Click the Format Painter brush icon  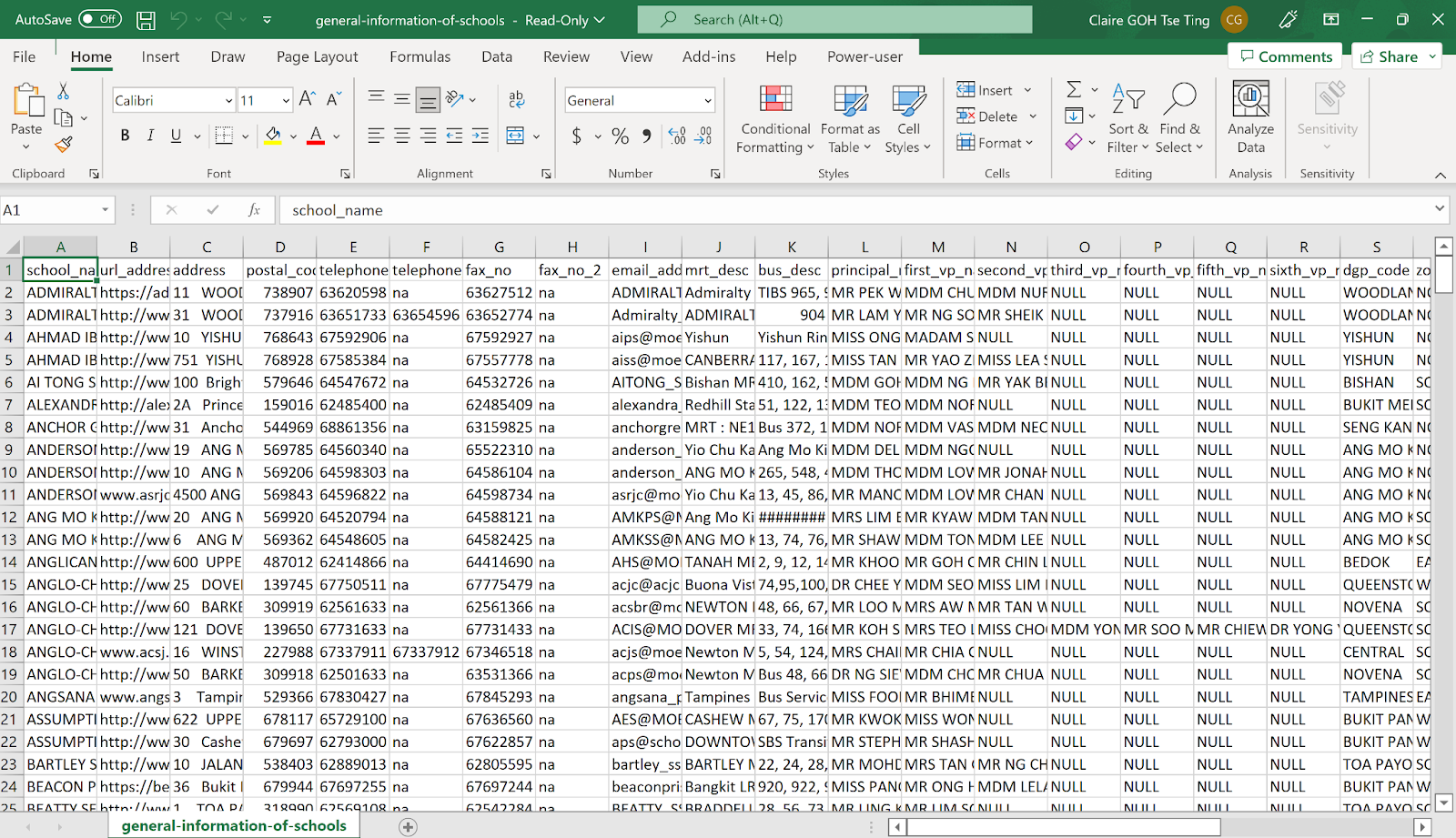point(63,144)
